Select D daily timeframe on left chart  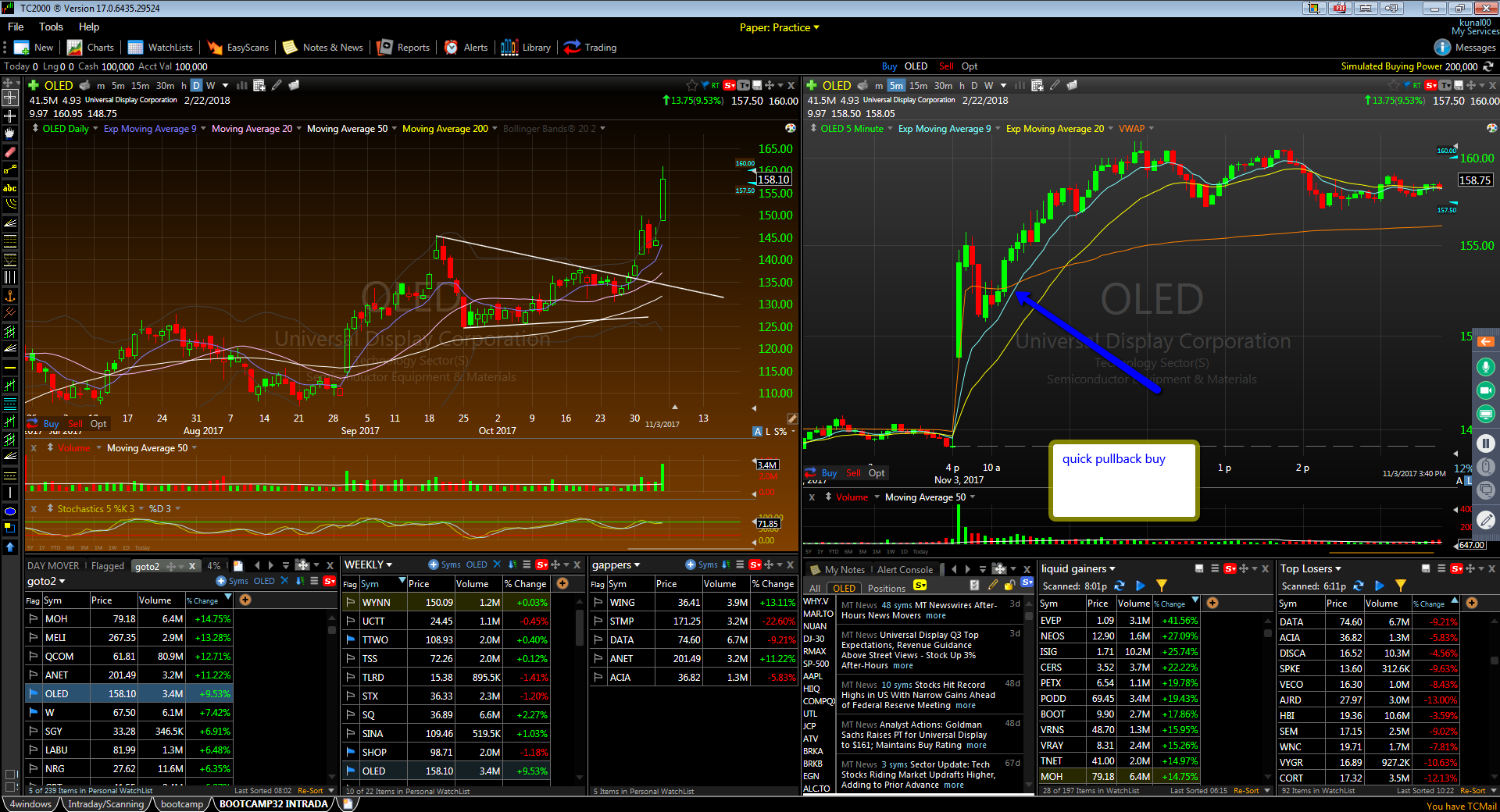click(x=196, y=85)
